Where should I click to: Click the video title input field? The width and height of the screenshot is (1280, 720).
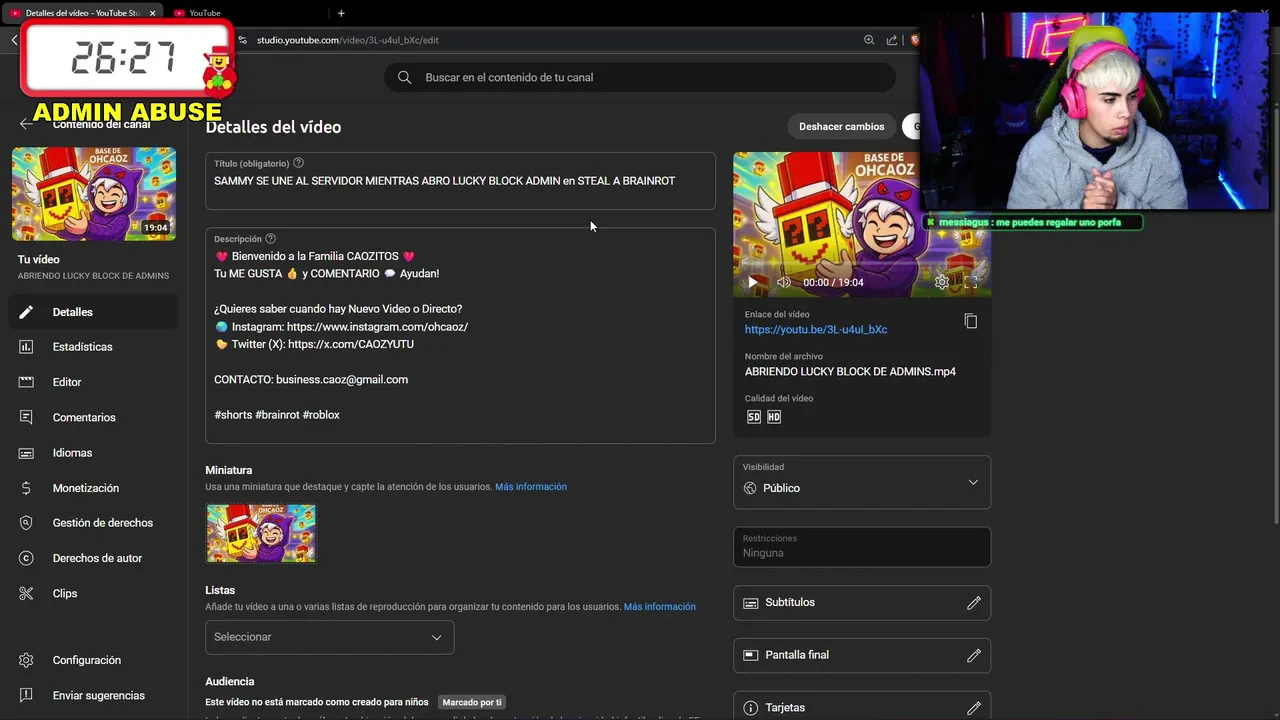[x=460, y=181]
